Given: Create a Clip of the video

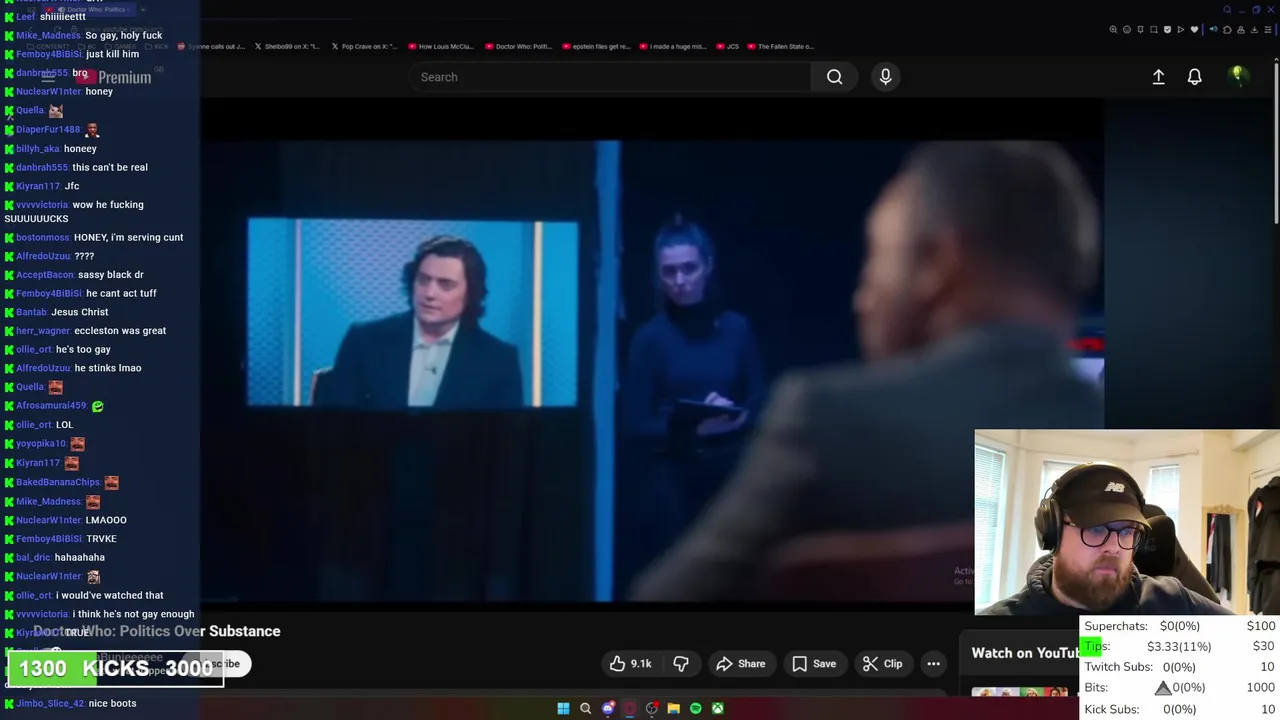Looking at the screenshot, I should 883,664.
